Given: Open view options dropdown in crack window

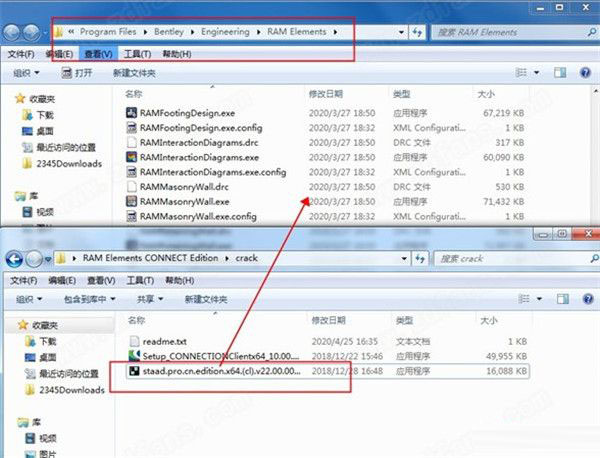Looking at the screenshot, I should point(539,299).
